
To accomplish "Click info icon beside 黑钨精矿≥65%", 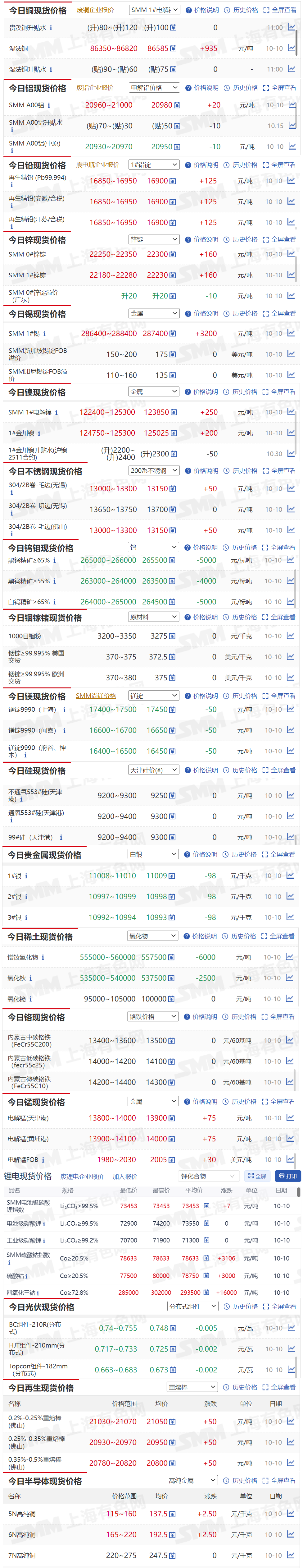I will coord(55,560).
